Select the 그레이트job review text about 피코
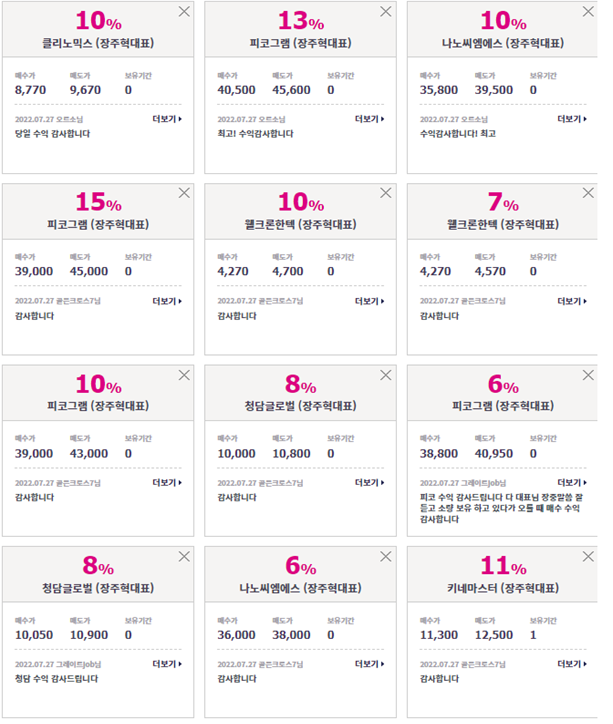The image size is (613, 724). point(501,508)
